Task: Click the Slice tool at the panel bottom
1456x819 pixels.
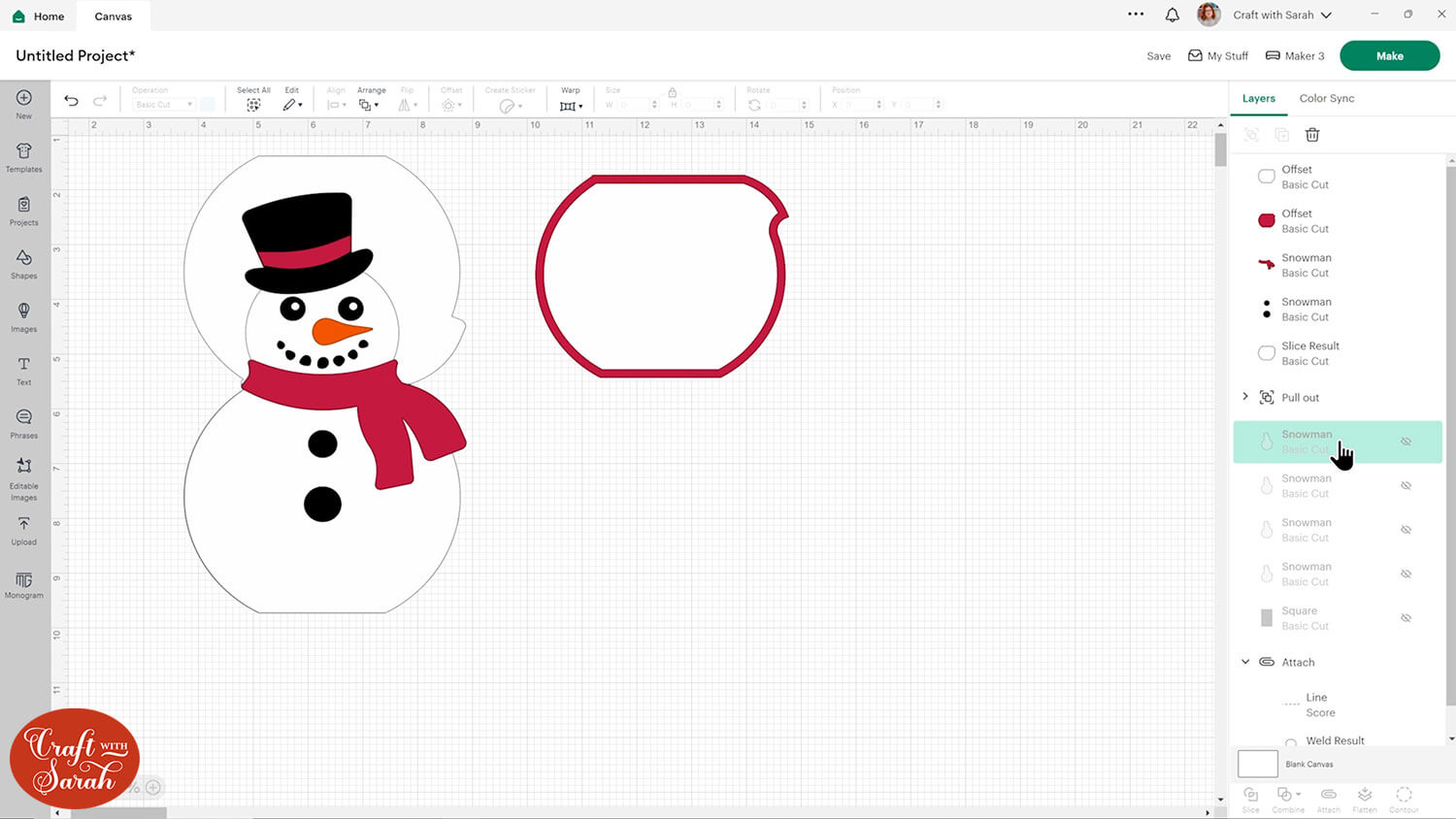Action: click(x=1250, y=800)
